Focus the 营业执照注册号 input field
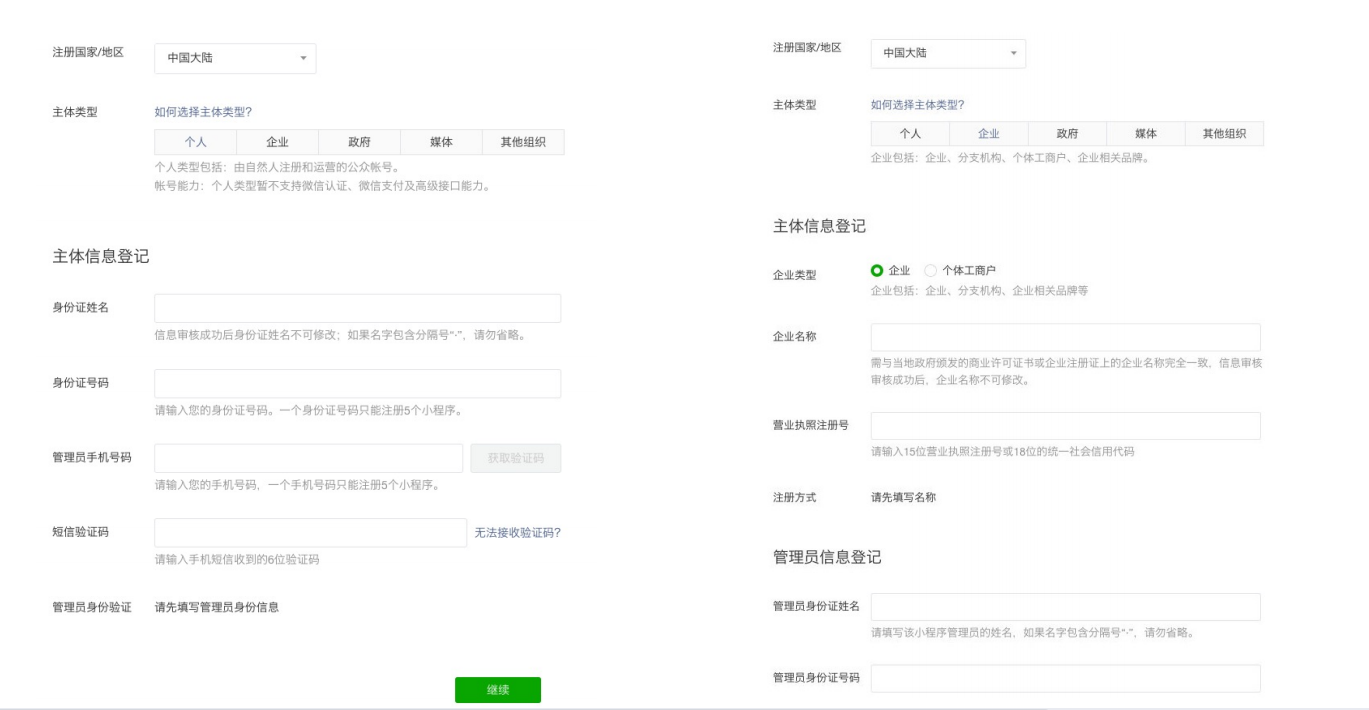The image size is (1369, 710). [1065, 426]
